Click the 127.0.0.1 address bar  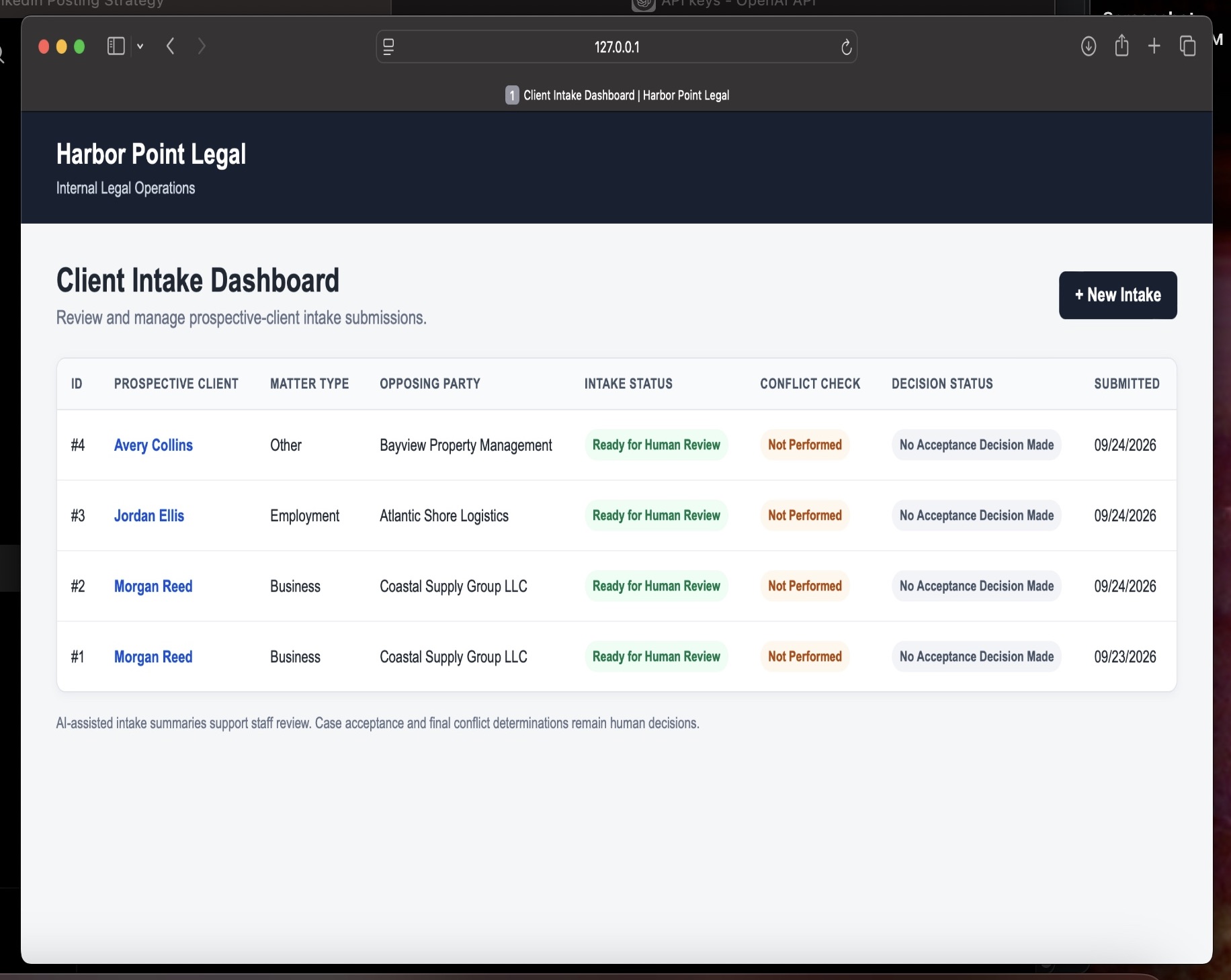tap(617, 47)
